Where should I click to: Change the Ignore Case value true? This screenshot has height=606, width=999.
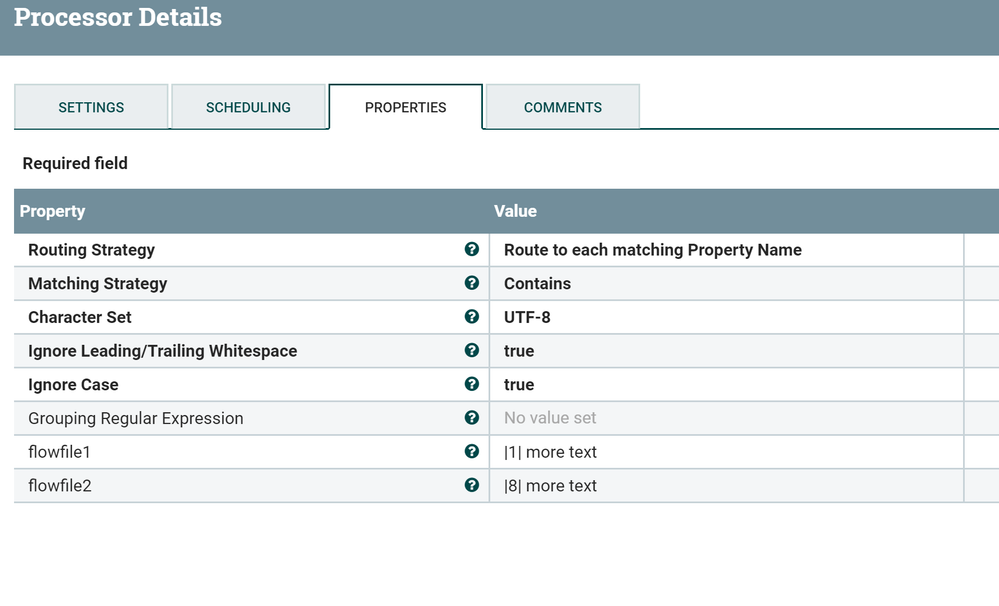[519, 385]
